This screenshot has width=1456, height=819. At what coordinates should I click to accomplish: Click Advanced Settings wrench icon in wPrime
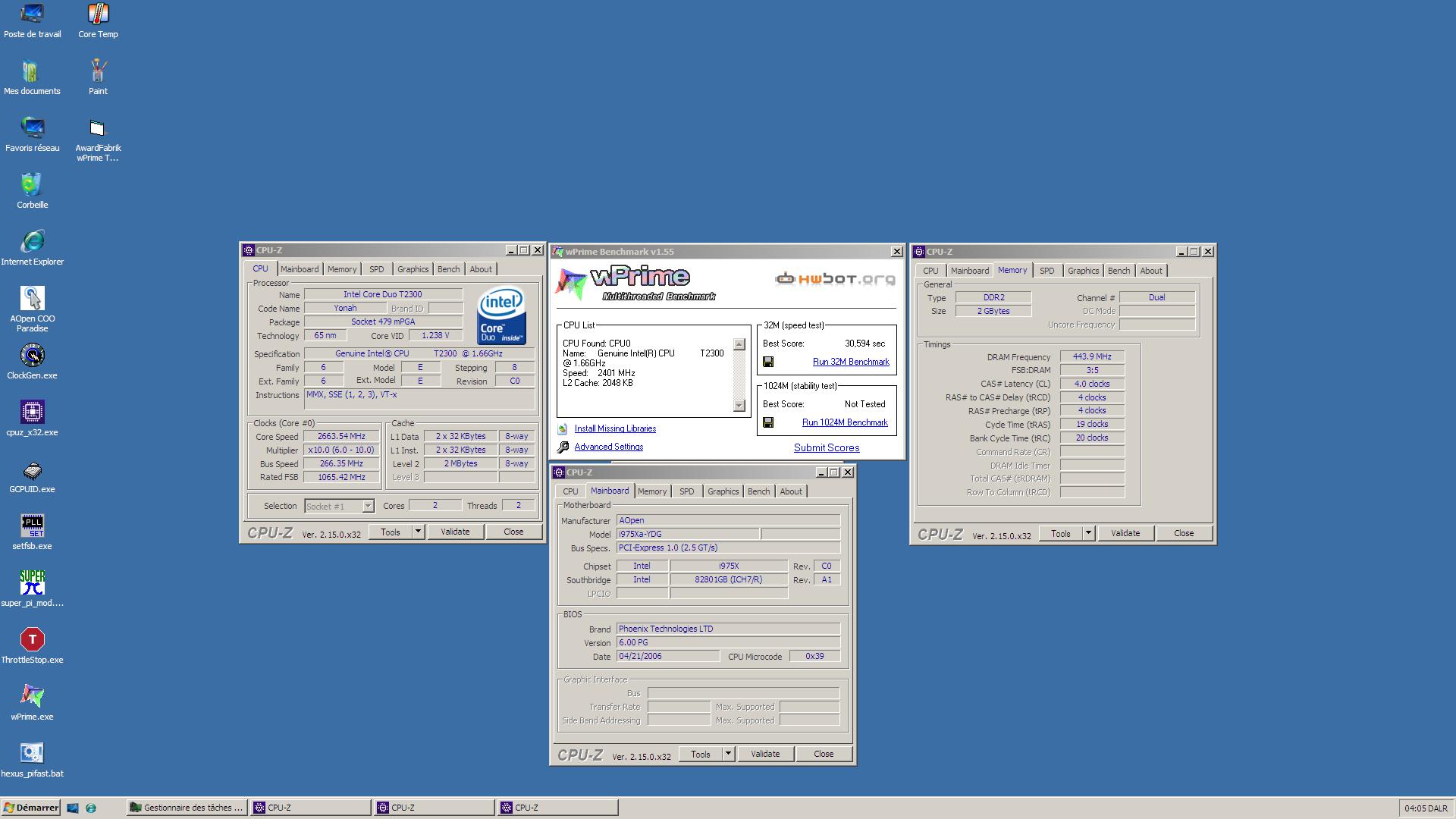pyautogui.click(x=563, y=447)
